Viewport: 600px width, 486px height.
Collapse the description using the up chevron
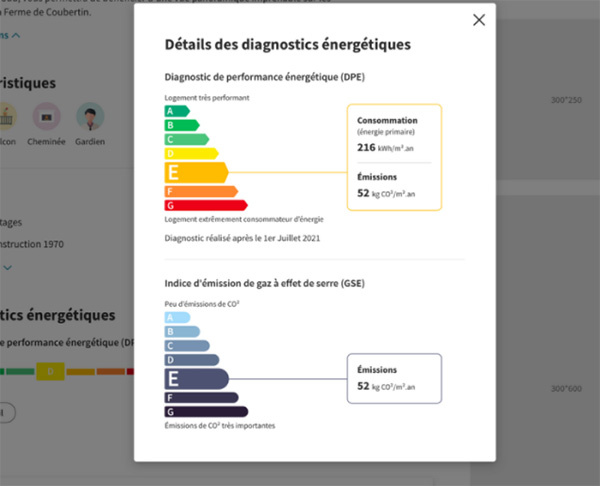click(x=17, y=36)
